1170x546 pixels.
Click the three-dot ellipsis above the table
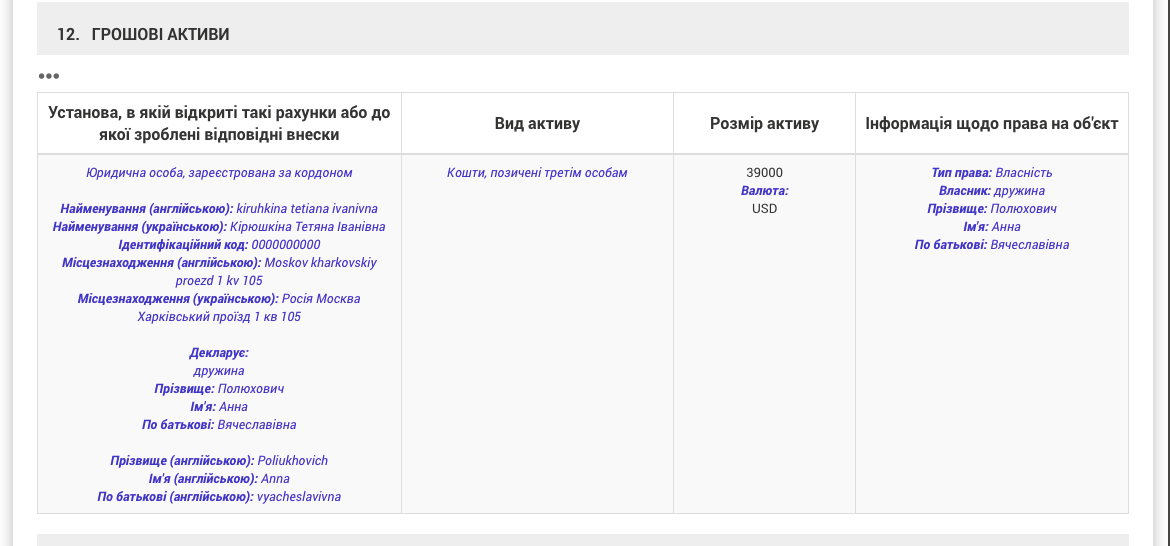(49, 76)
